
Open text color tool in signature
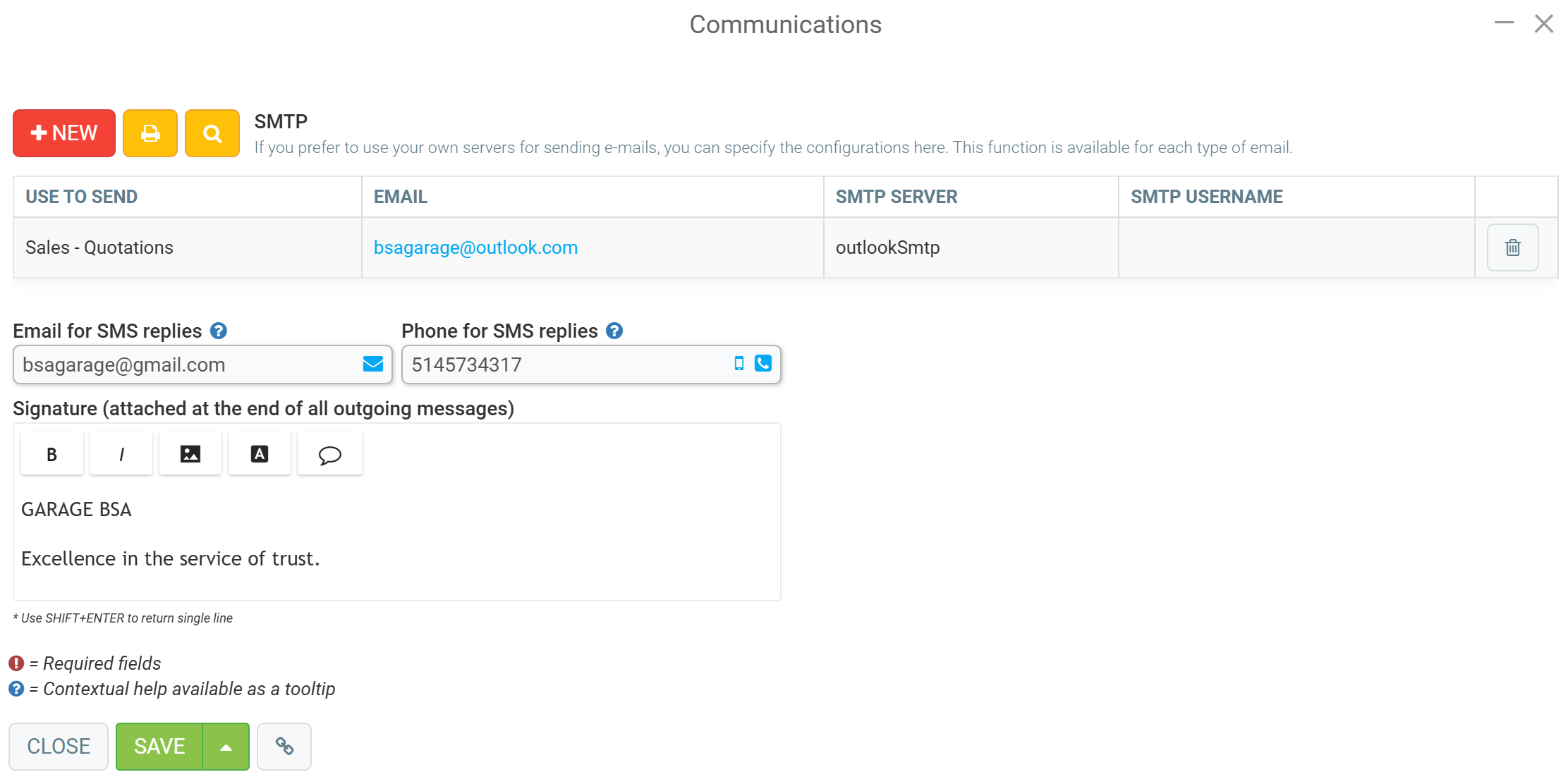tap(260, 454)
